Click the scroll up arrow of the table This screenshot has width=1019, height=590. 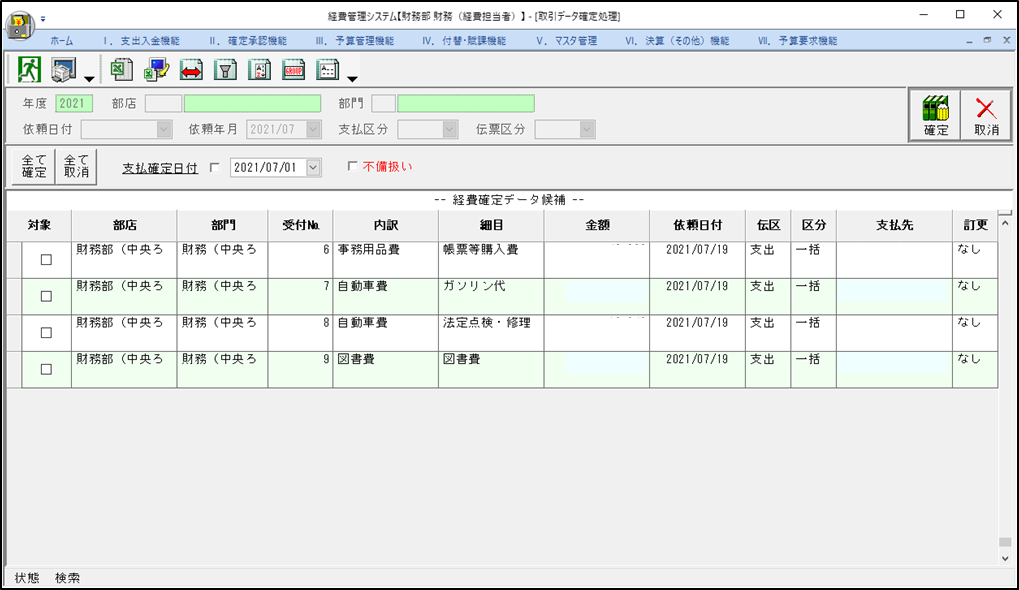coord(1005,223)
